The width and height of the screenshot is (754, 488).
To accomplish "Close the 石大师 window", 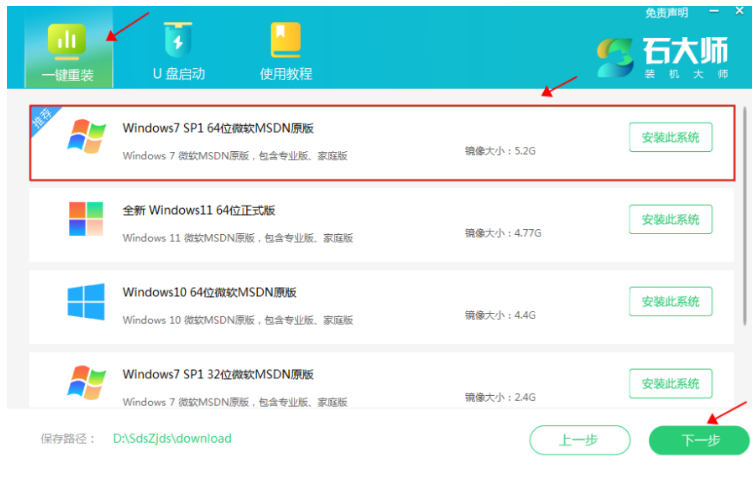I will pos(740,11).
